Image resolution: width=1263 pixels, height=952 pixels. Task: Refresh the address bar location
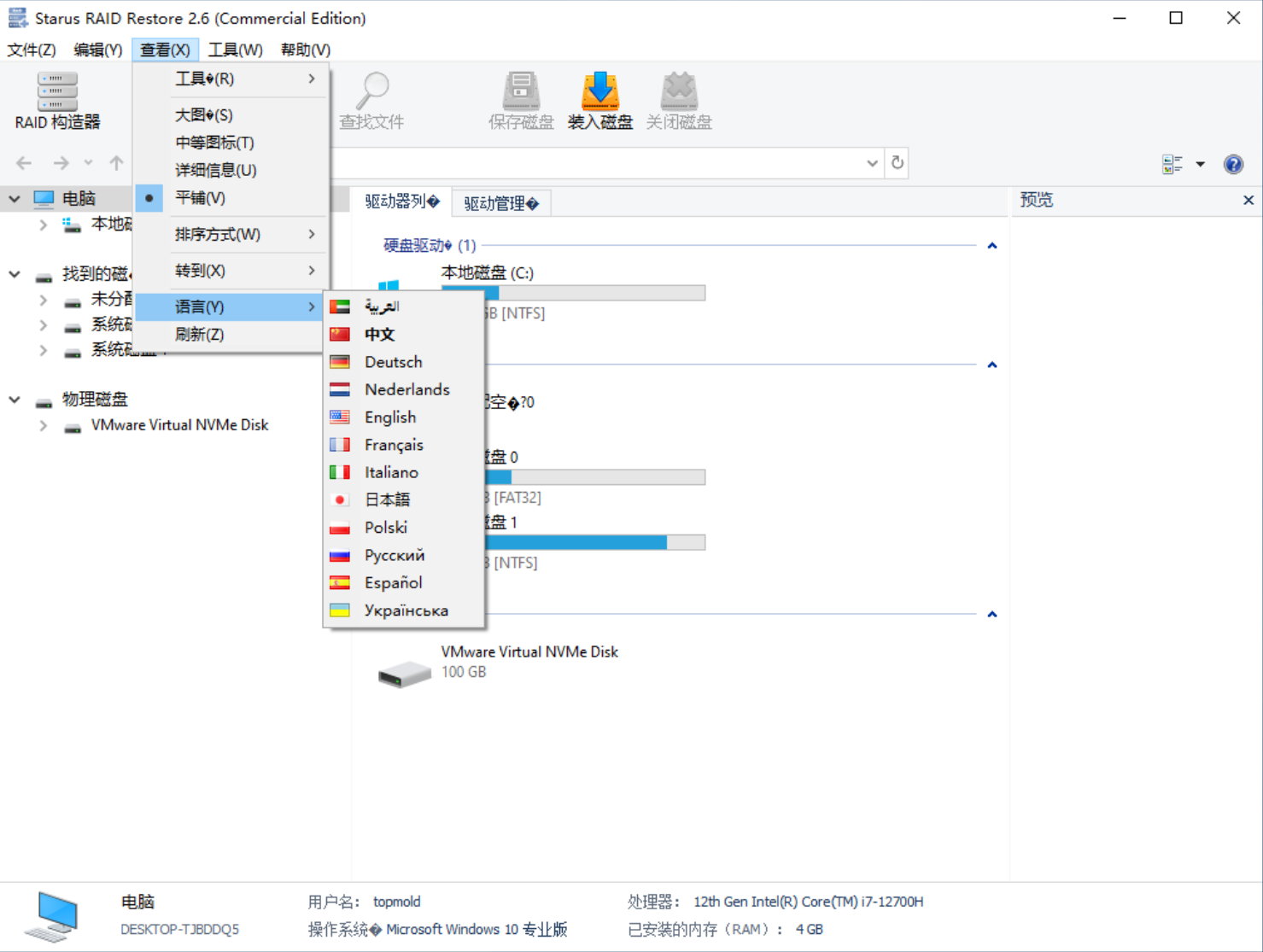click(897, 162)
